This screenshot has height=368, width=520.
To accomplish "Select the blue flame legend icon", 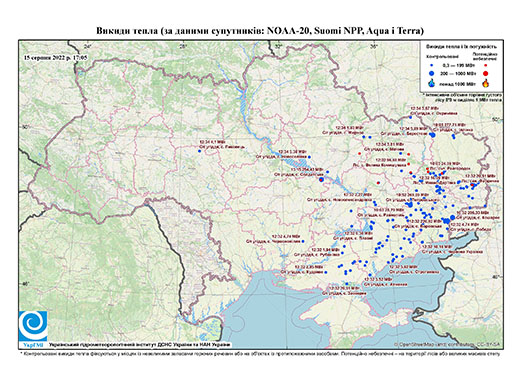I will [432, 83].
